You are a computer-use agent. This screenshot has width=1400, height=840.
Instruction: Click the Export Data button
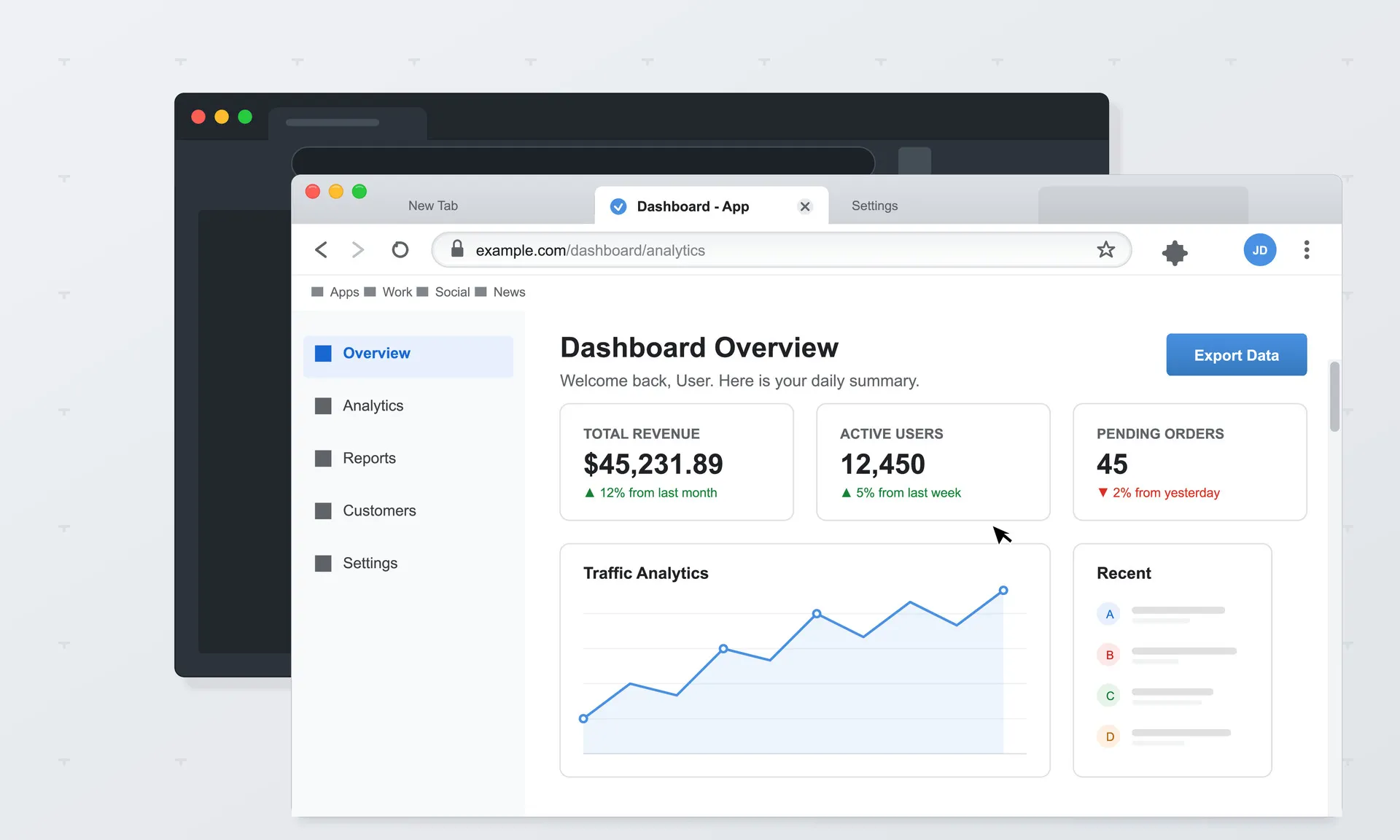tap(1236, 355)
